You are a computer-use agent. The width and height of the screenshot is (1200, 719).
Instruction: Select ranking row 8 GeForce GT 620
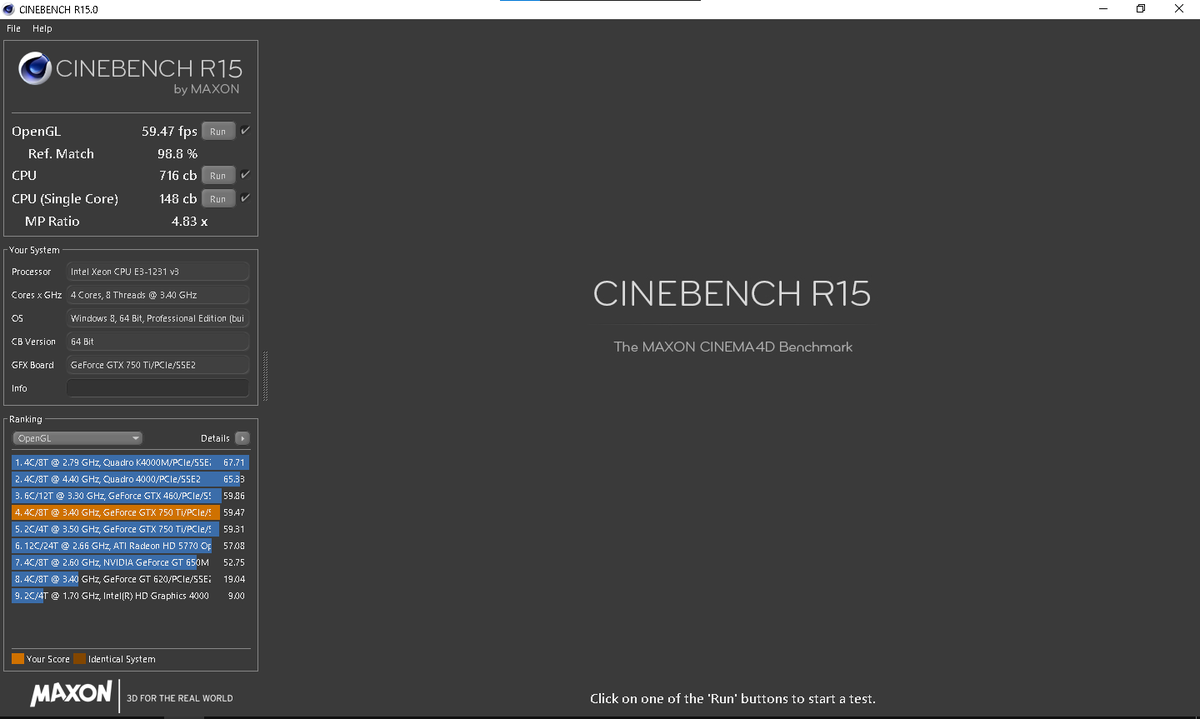131,578
